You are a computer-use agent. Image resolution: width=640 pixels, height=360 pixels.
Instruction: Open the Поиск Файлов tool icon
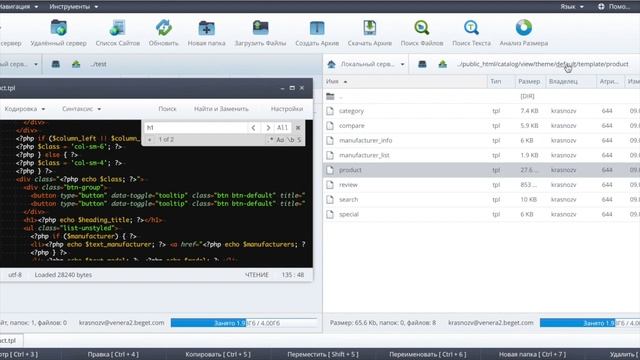(422, 28)
